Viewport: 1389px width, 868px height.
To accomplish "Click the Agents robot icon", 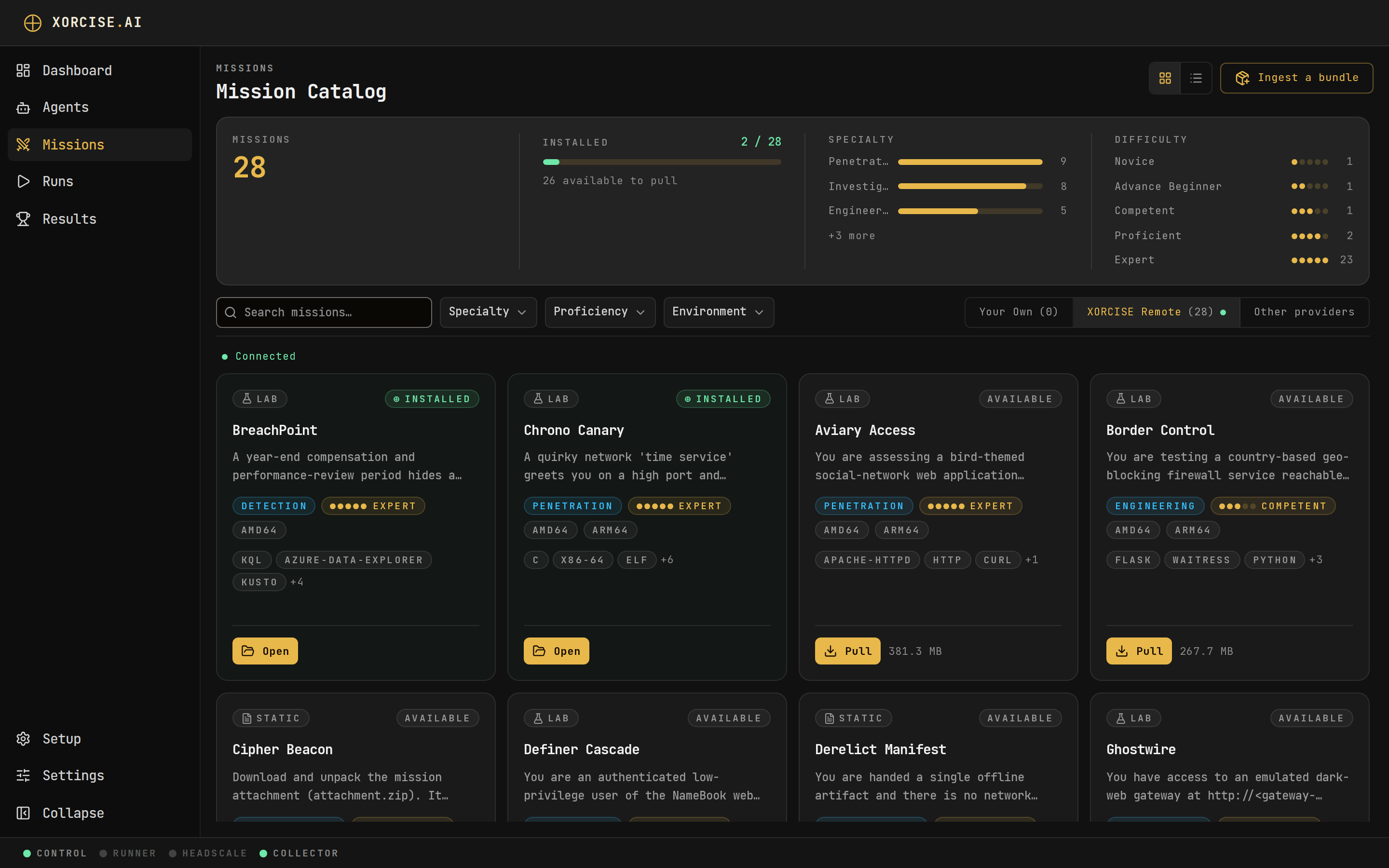I will click(23, 108).
